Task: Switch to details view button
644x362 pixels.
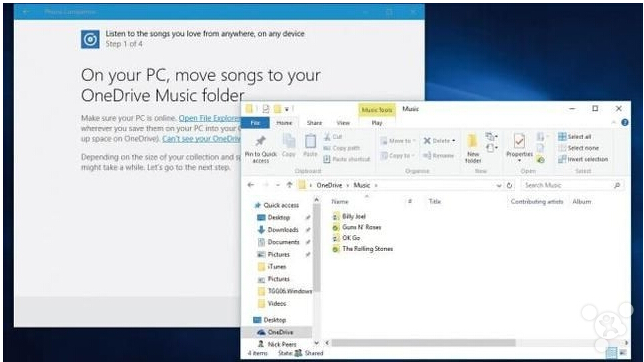Action: [x=611, y=353]
